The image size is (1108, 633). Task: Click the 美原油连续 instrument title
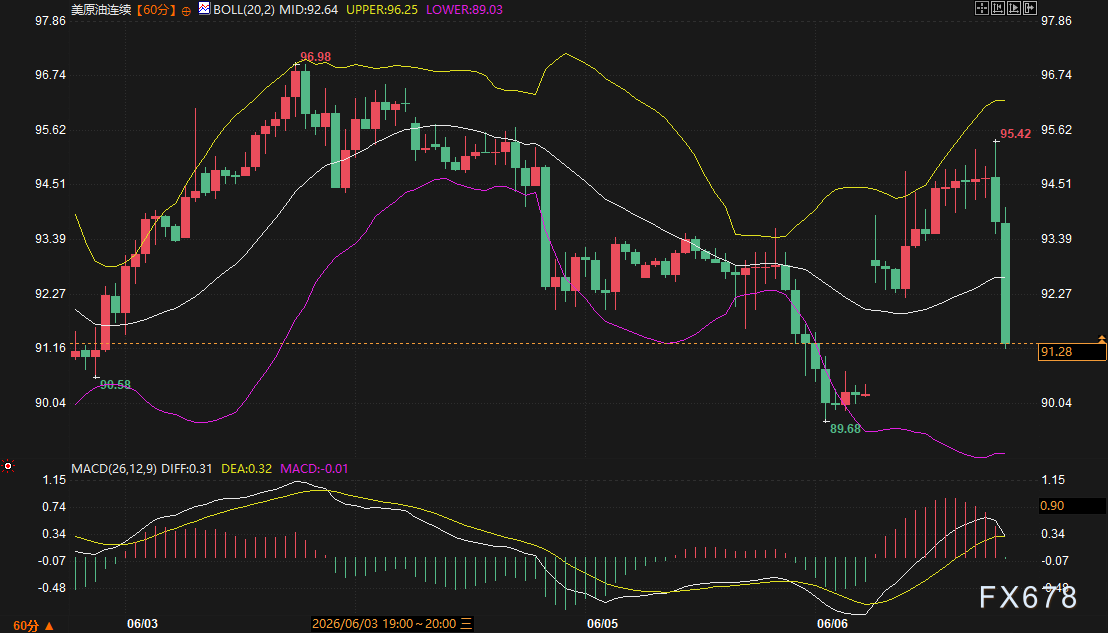(x=101, y=10)
